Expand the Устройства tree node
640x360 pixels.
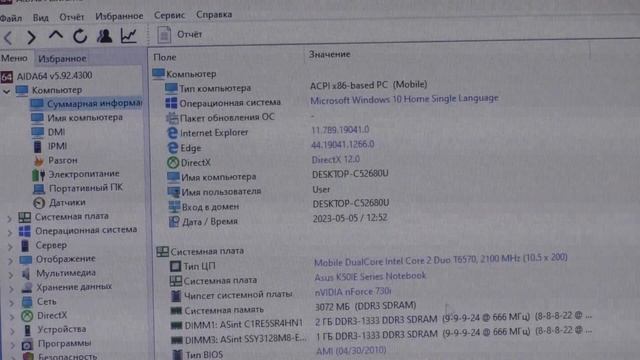12,331
